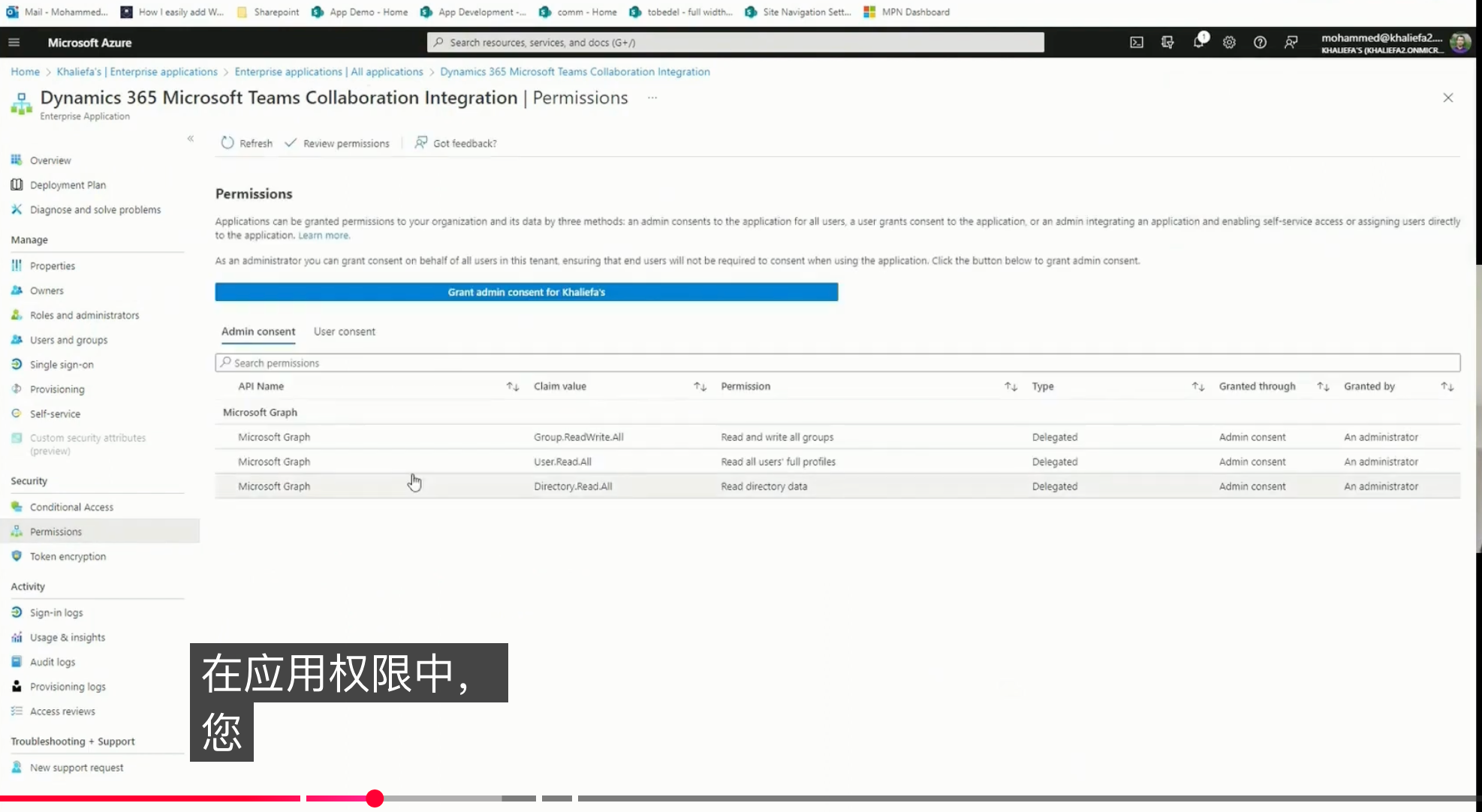Click the Self-service icon
This screenshot has width=1482, height=812.
pos(17,414)
